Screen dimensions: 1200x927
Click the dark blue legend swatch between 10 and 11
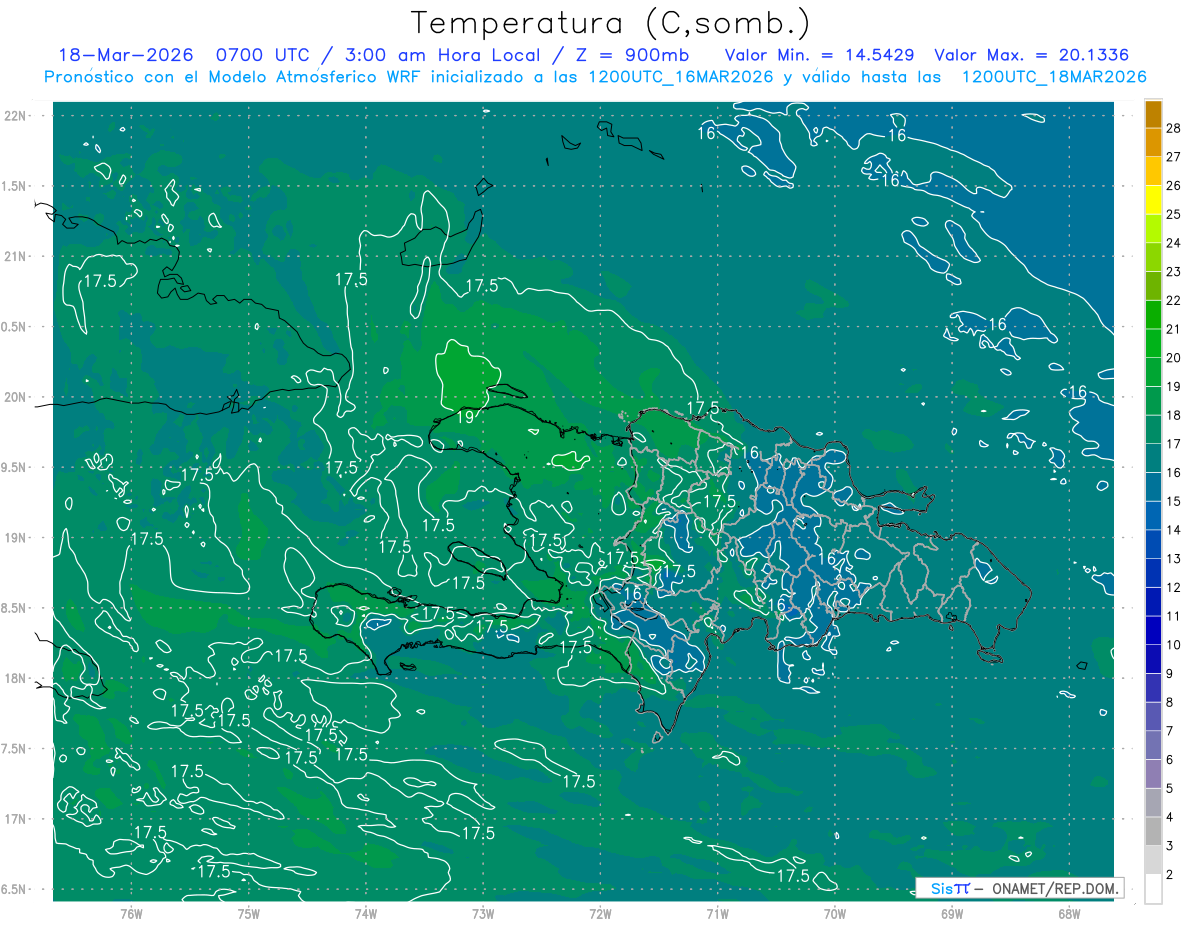pyautogui.click(x=1153, y=631)
